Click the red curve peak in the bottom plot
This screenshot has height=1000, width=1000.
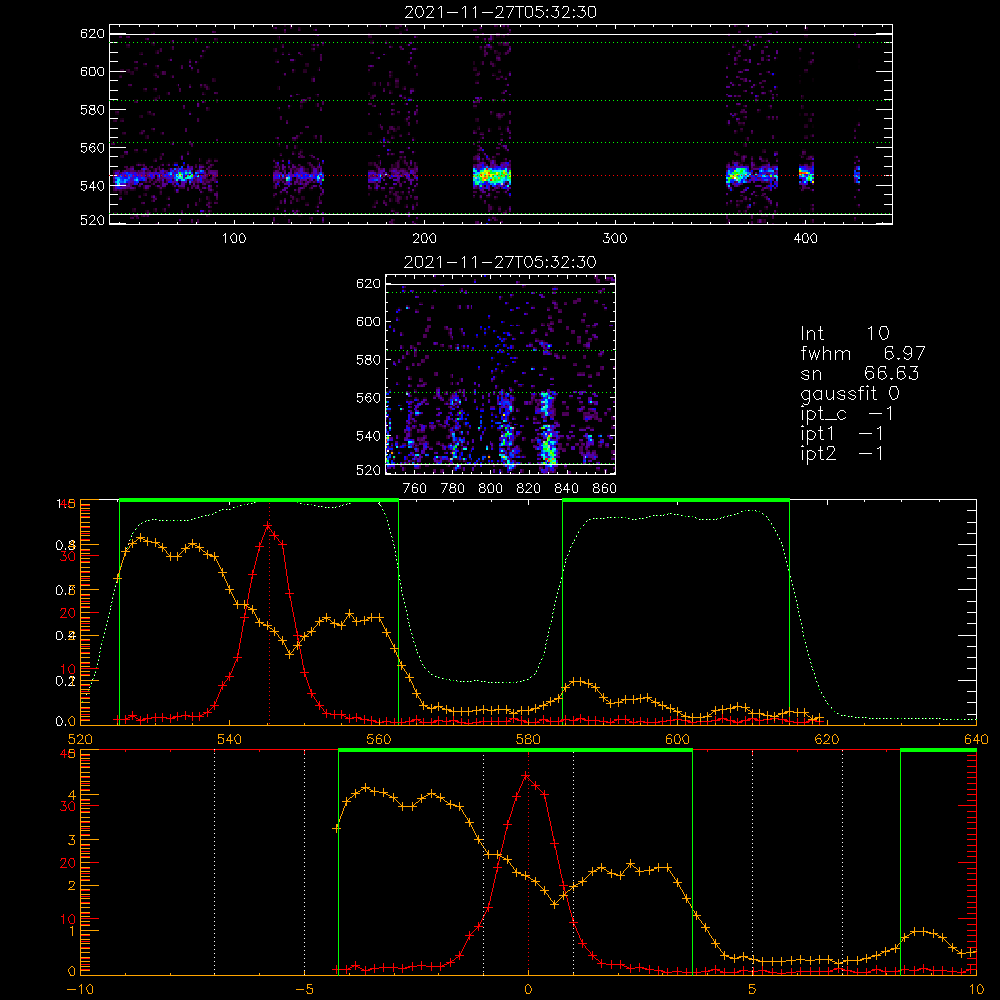(526, 776)
